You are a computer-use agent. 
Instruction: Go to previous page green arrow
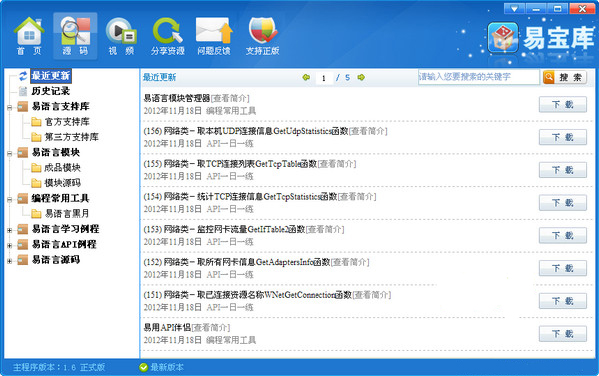(x=306, y=77)
